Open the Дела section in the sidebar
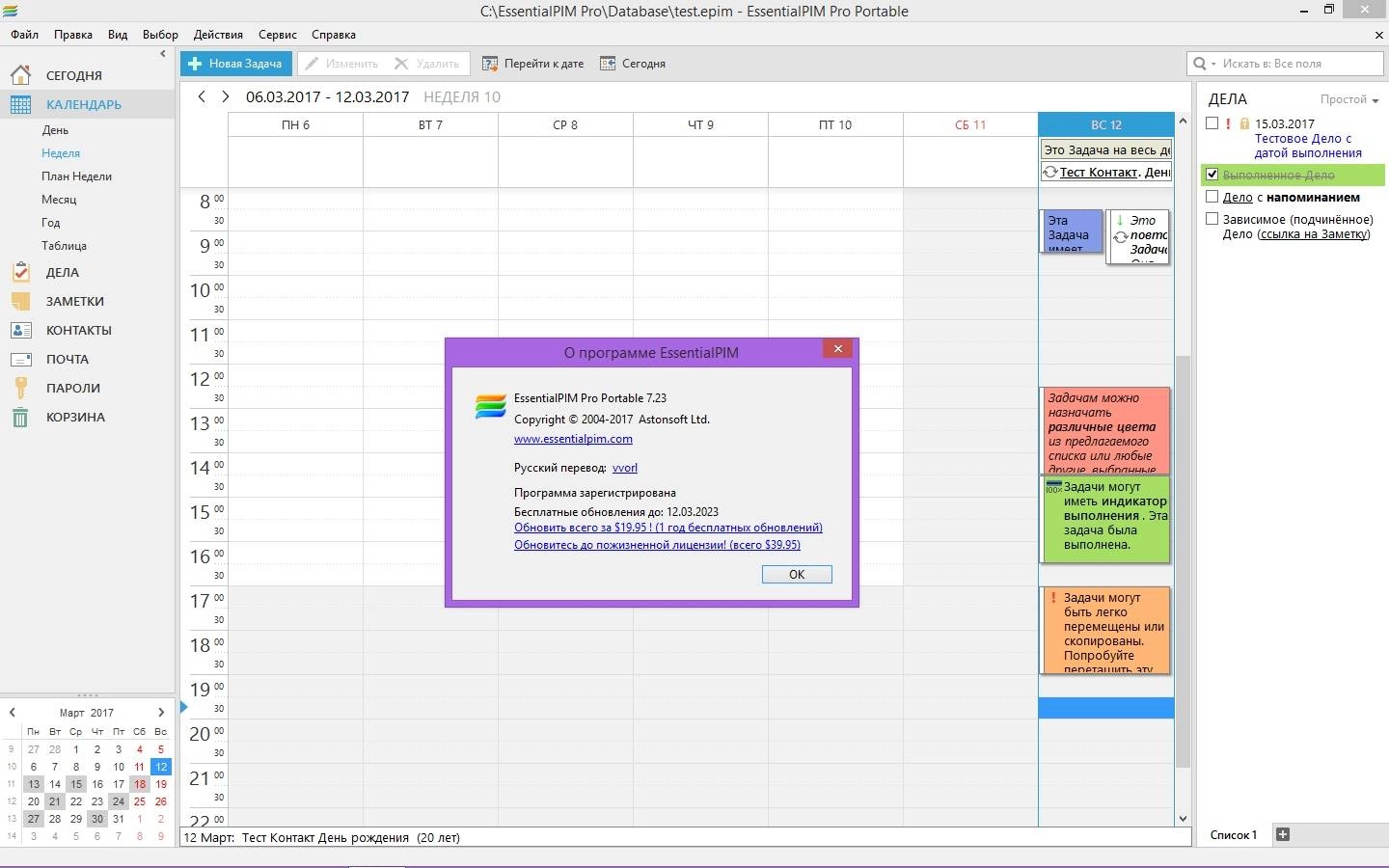1389x868 pixels. point(62,272)
